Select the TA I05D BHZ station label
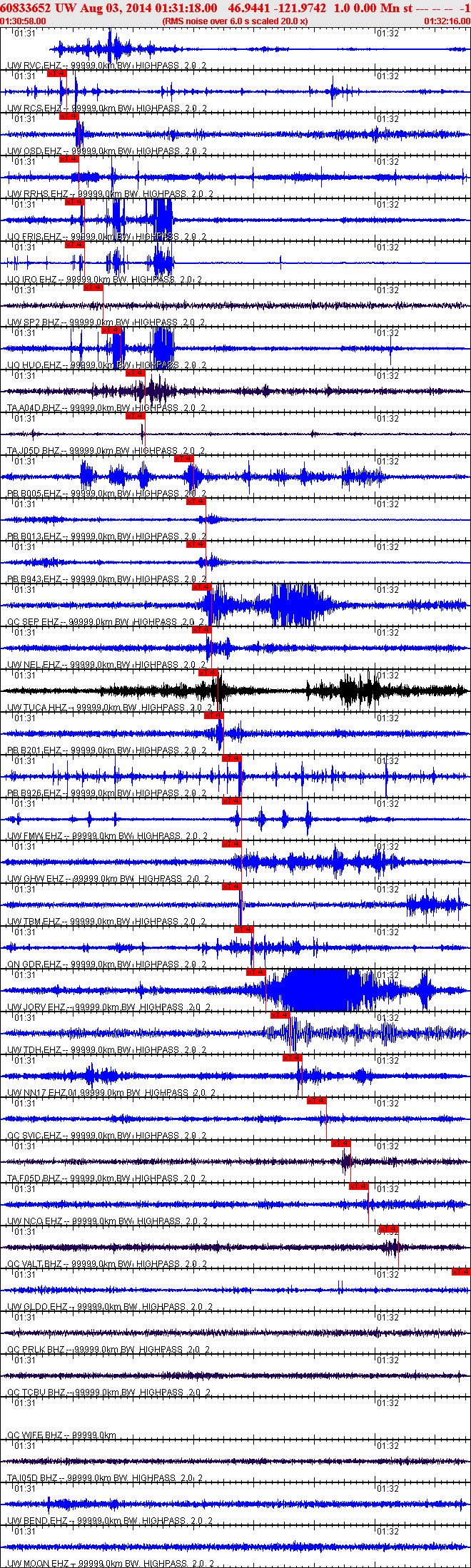The width and height of the screenshot is (471, 1568). pyautogui.click(x=105, y=1478)
